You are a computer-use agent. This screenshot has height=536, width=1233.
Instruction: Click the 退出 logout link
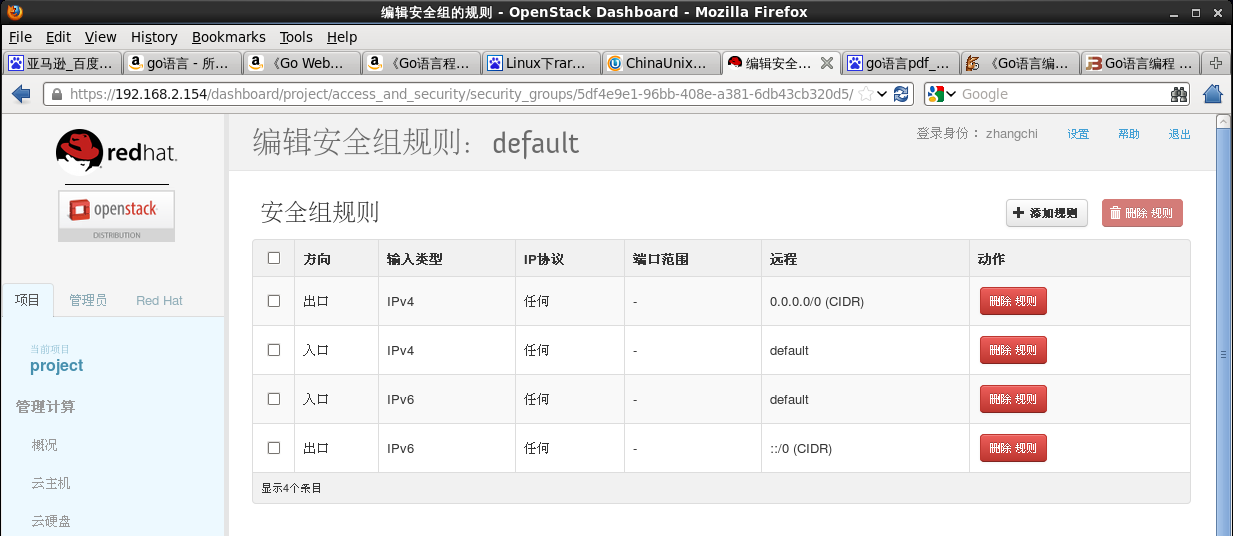pyautogui.click(x=1180, y=134)
